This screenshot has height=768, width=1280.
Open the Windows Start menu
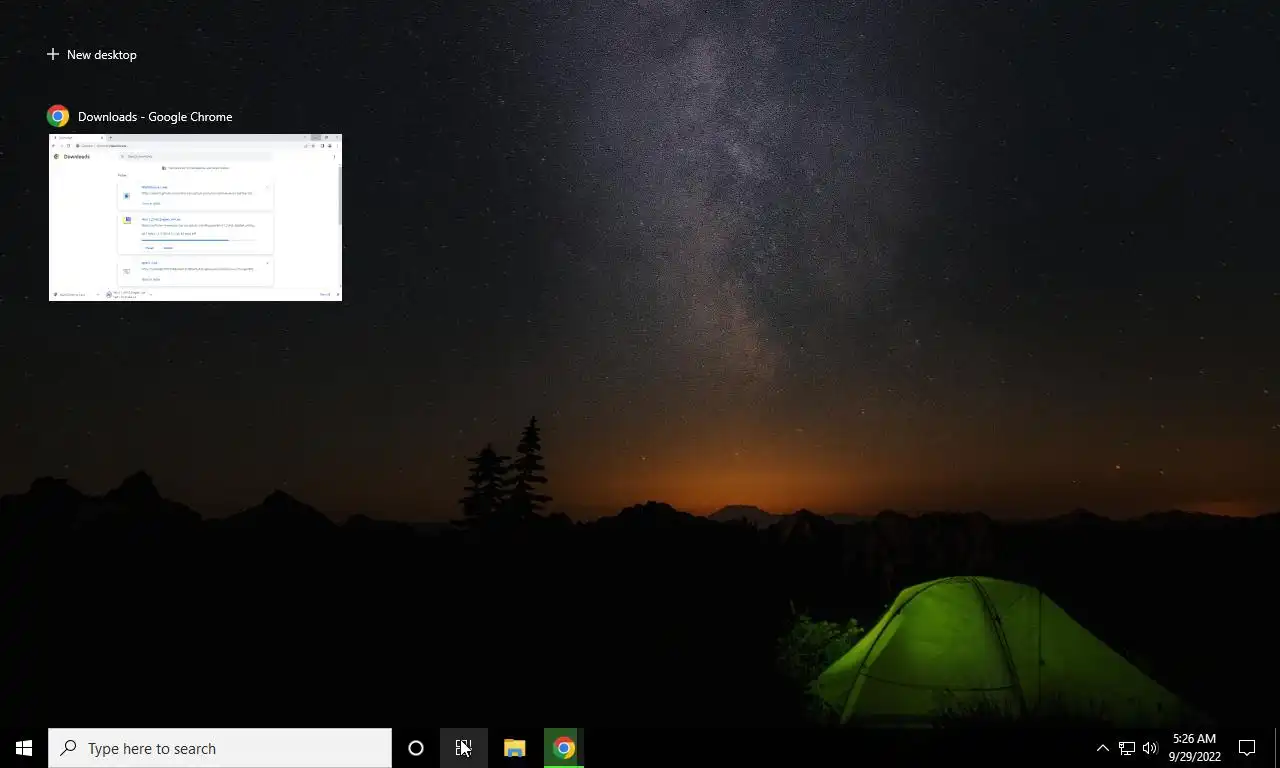click(24, 748)
